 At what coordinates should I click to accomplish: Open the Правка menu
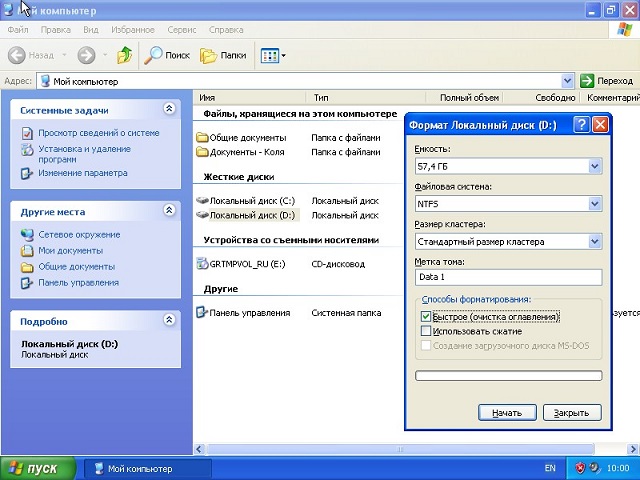tap(56, 30)
